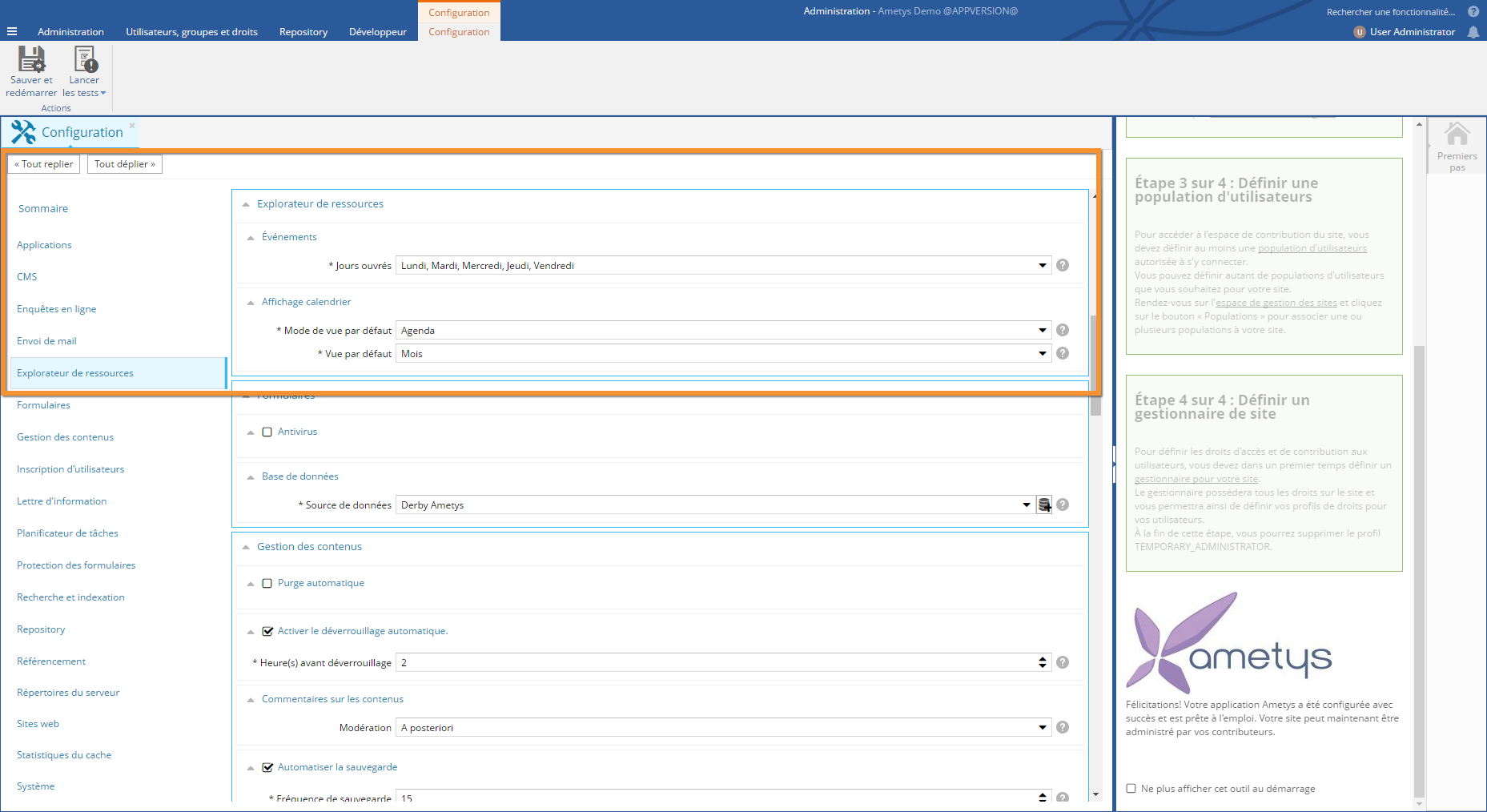Click the Lancer les tests icon
Screen dimensions: 1487x812
point(84,60)
